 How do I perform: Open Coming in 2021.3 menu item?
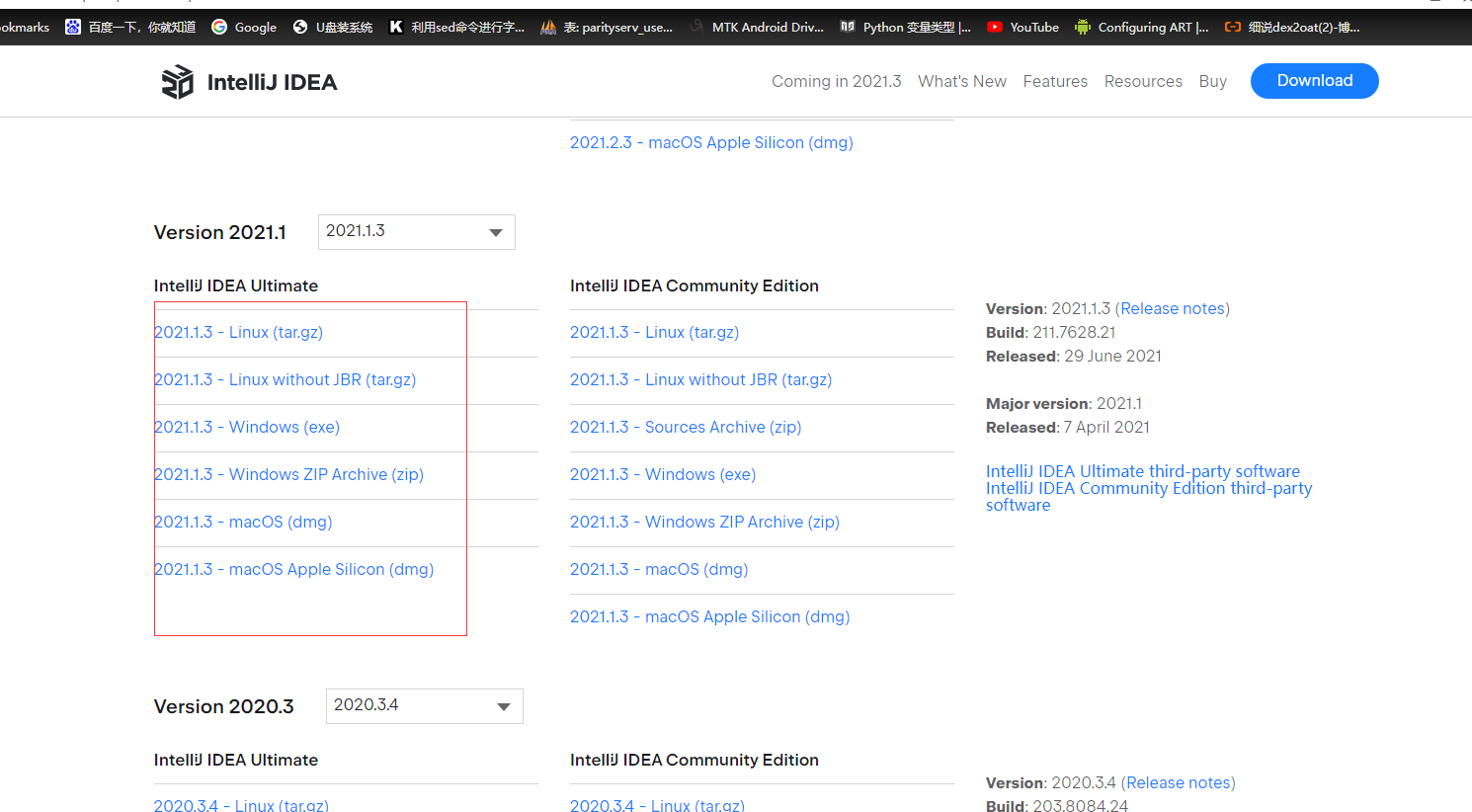836,81
